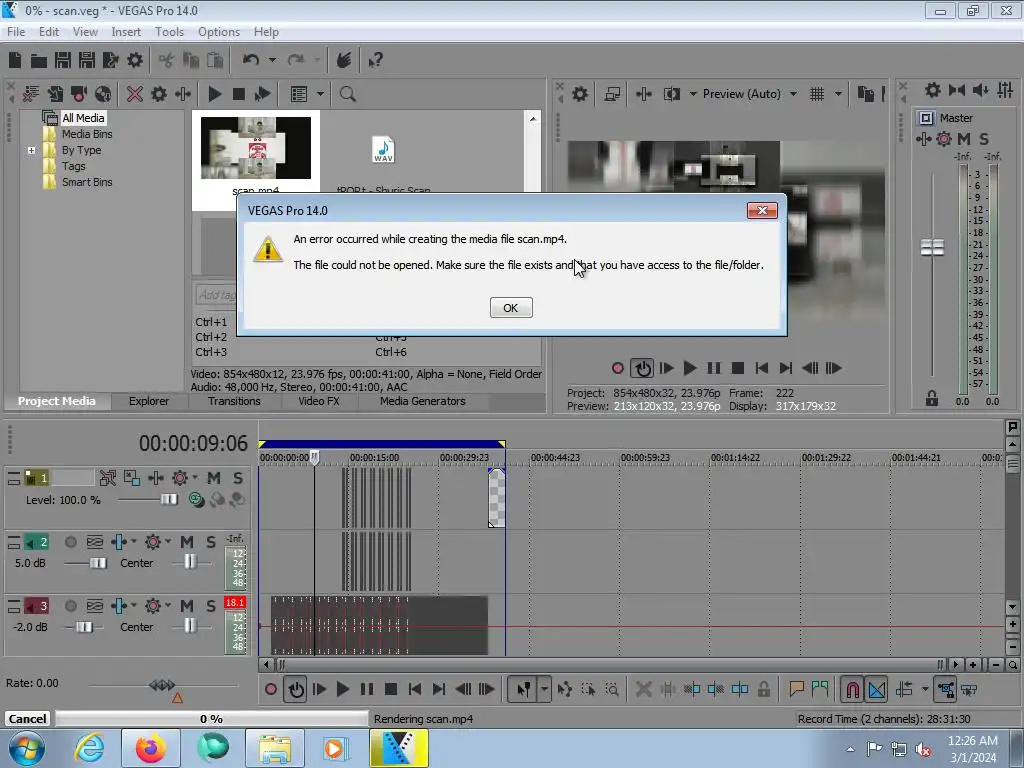
Task: Select the Smart Bins folder
Action: pos(87,182)
